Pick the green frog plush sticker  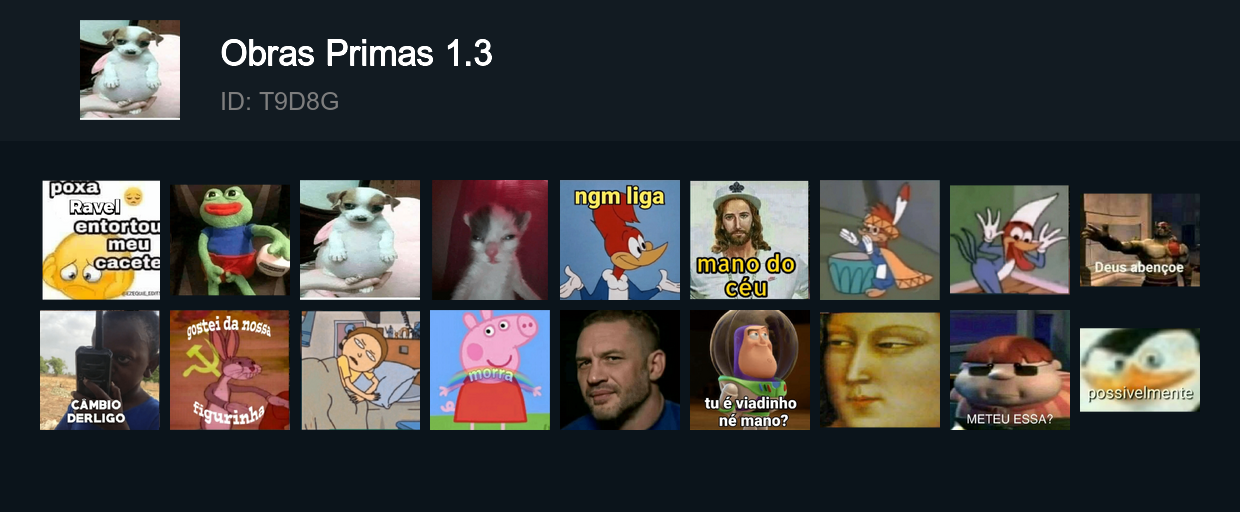(x=230, y=240)
